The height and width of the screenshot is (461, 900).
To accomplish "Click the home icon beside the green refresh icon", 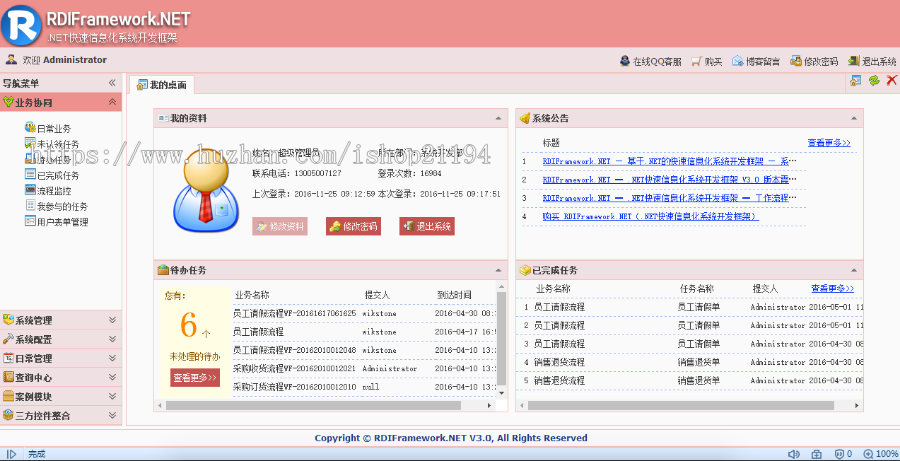I will [x=855, y=81].
